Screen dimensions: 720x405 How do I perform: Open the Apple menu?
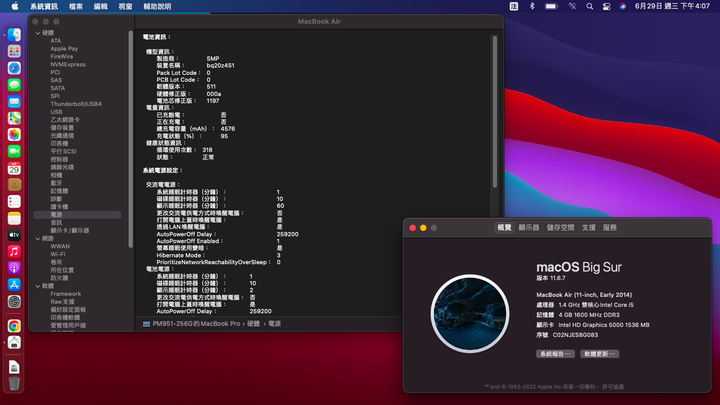pyautogui.click(x=15, y=6)
